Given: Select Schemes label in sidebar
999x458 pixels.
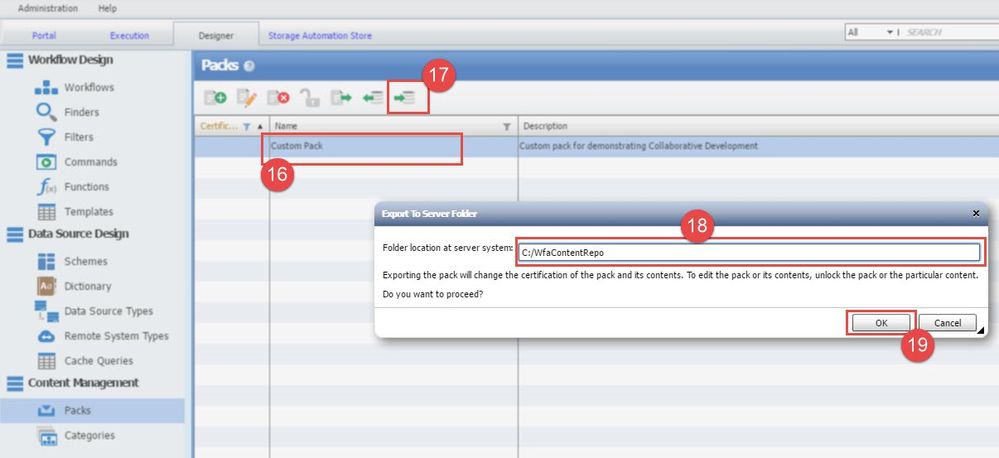Looking at the screenshot, I should coord(85,261).
